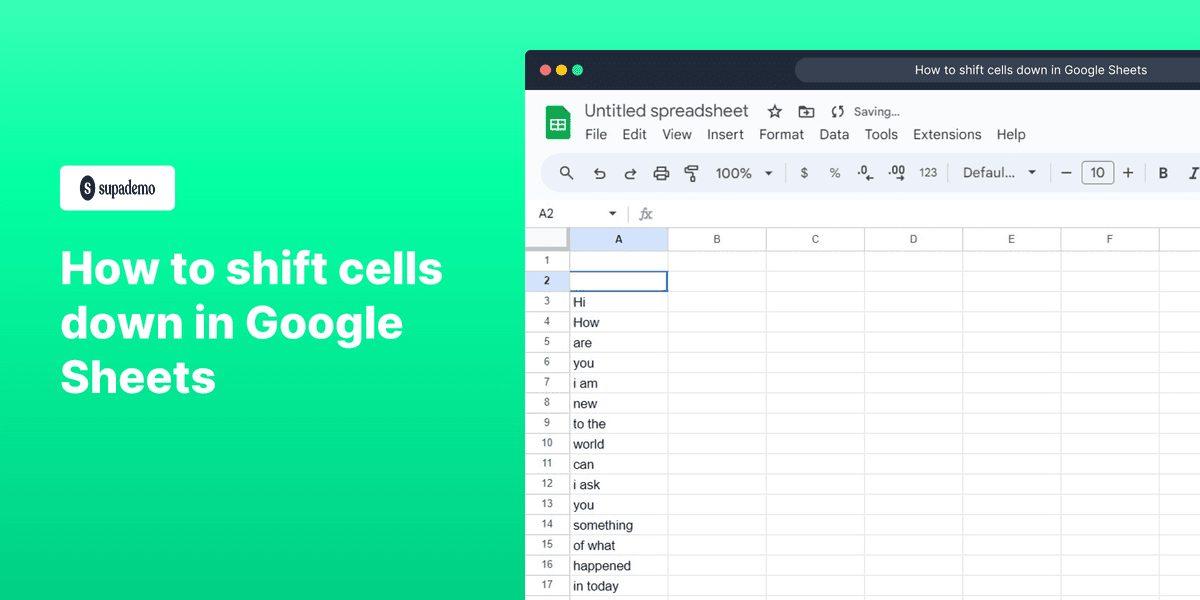Open the zoom level dropdown
Viewport: 1200px width, 600px height.
click(743, 172)
